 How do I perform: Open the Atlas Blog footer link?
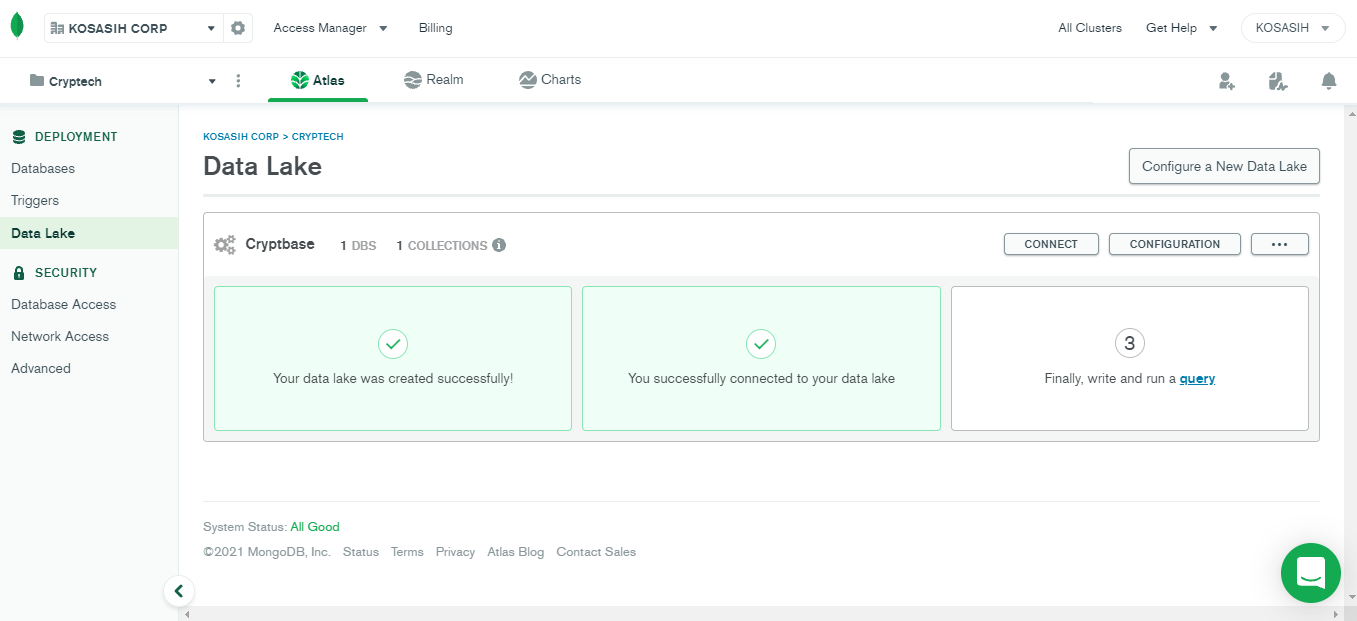tap(516, 552)
